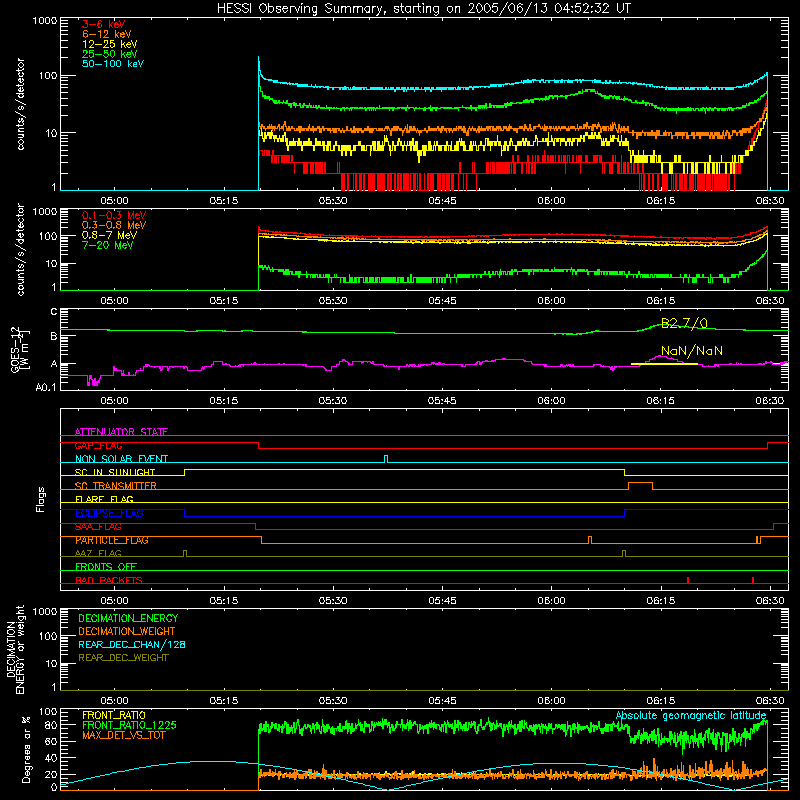Click the GOES-12 axis title
Viewport: 800px width, 800px height.
pos(19,350)
